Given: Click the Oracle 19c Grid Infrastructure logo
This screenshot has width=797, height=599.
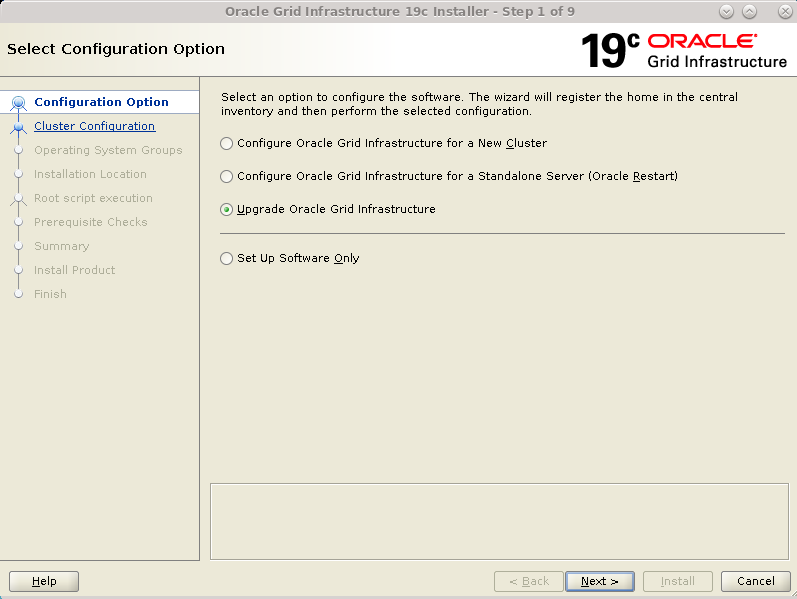Looking at the screenshot, I should click(684, 50).
